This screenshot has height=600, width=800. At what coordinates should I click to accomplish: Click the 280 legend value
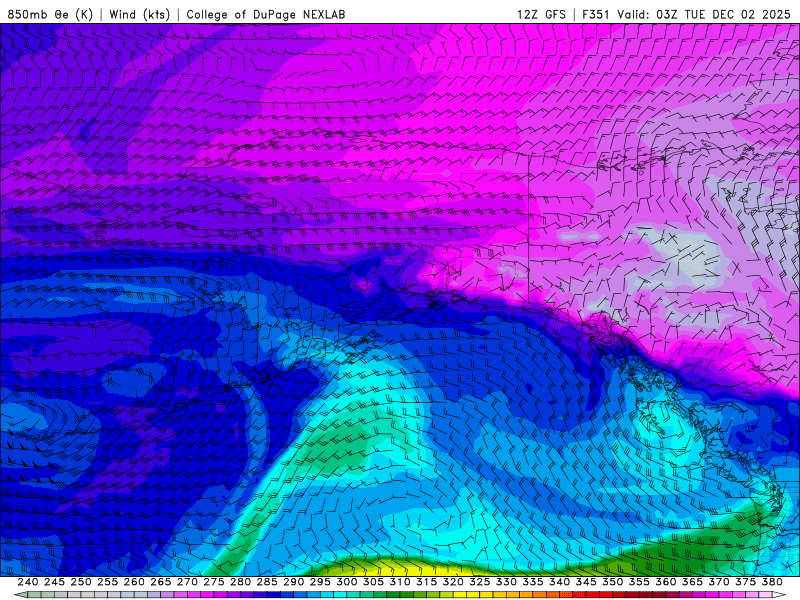click(x=240, y=582)
